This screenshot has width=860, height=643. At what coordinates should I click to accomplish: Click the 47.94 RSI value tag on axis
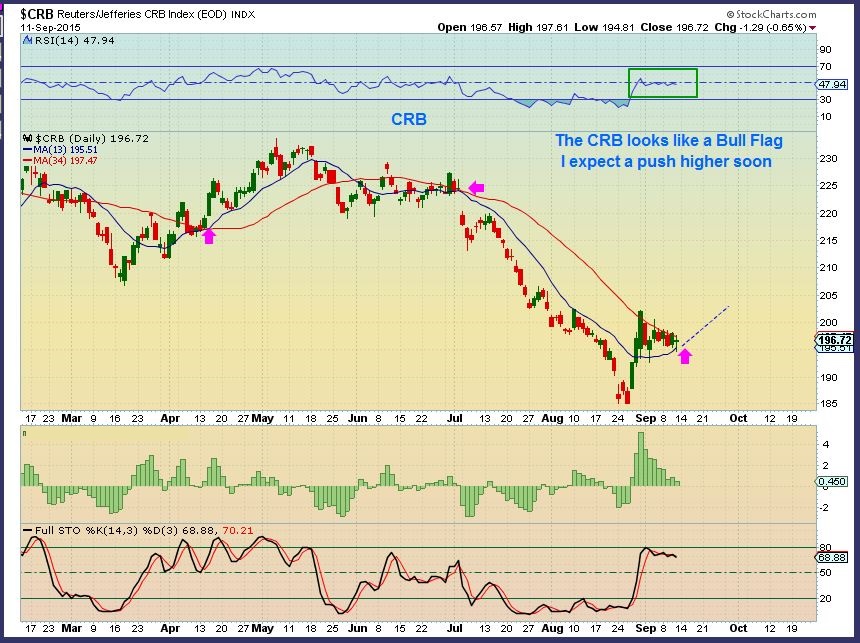832,84
